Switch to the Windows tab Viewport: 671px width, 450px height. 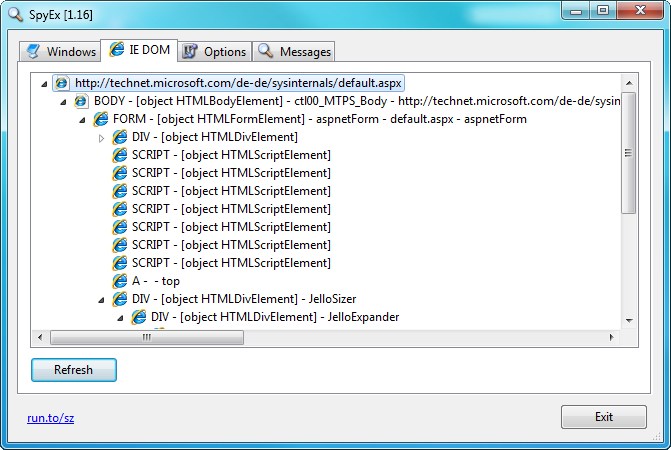61,51
